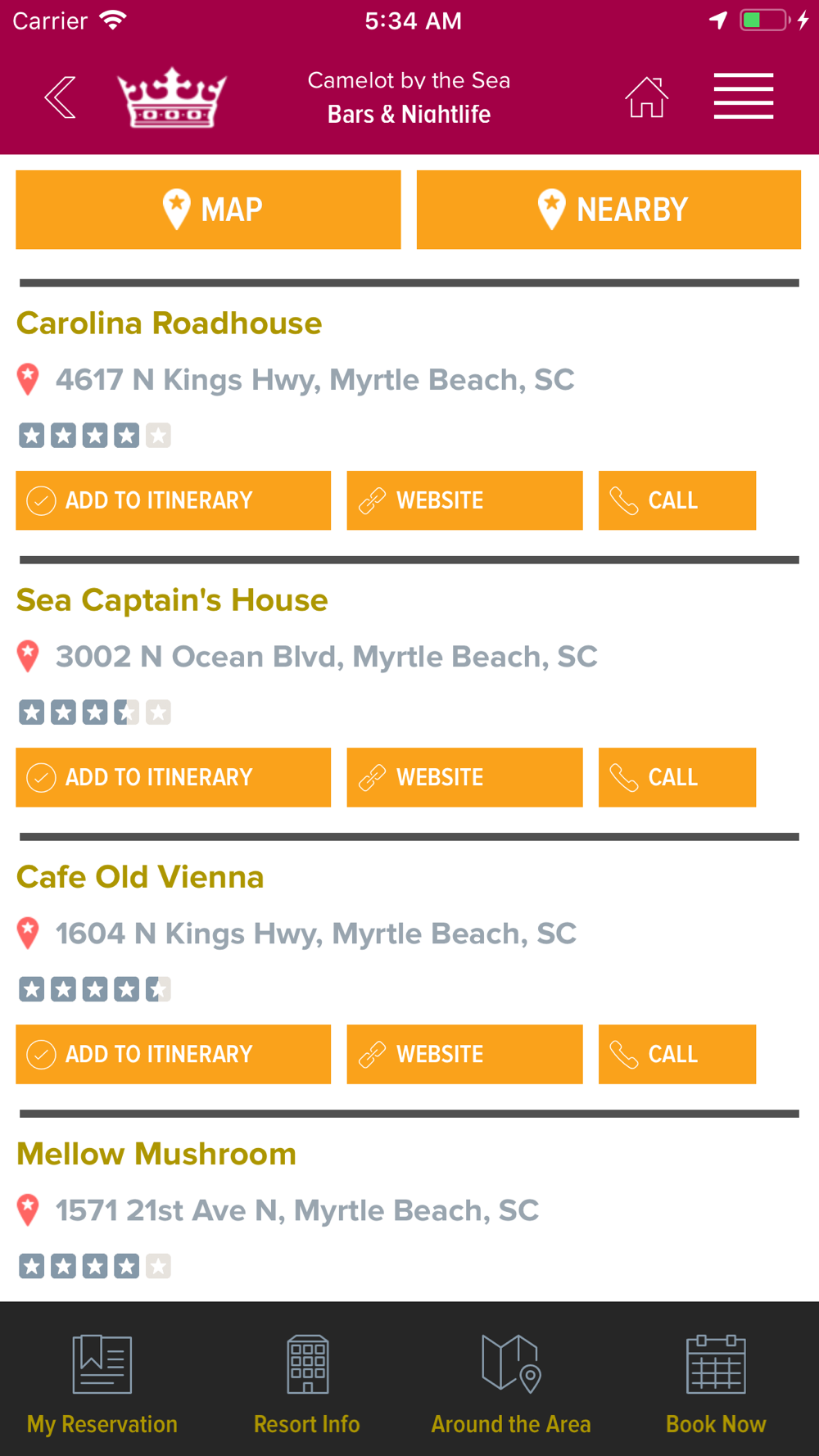819x1456 pixels.
Task: Call Cafe Old Vienna
Action: point(676,1054)
